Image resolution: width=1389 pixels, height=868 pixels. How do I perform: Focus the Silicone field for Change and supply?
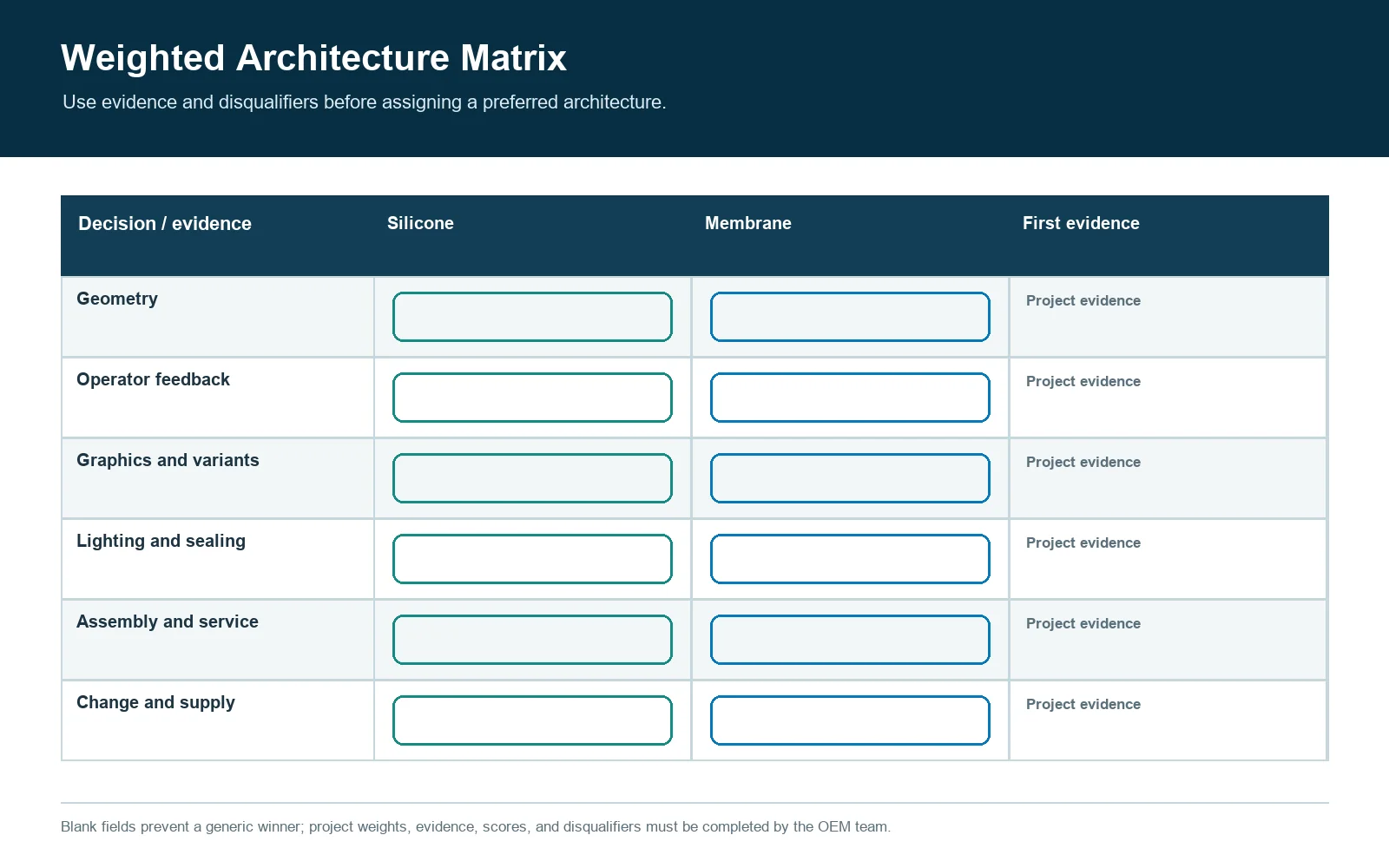coord(532,720)
